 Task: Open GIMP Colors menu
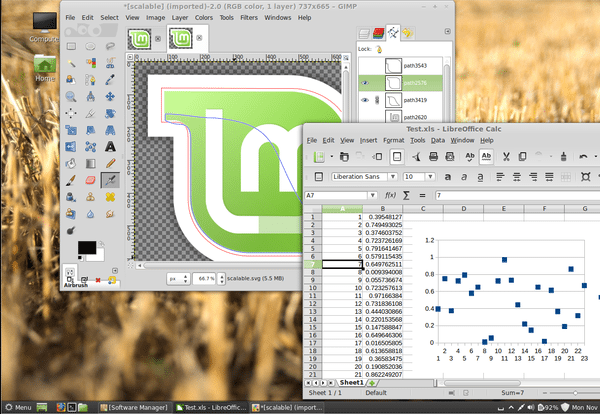coord(204,18)
